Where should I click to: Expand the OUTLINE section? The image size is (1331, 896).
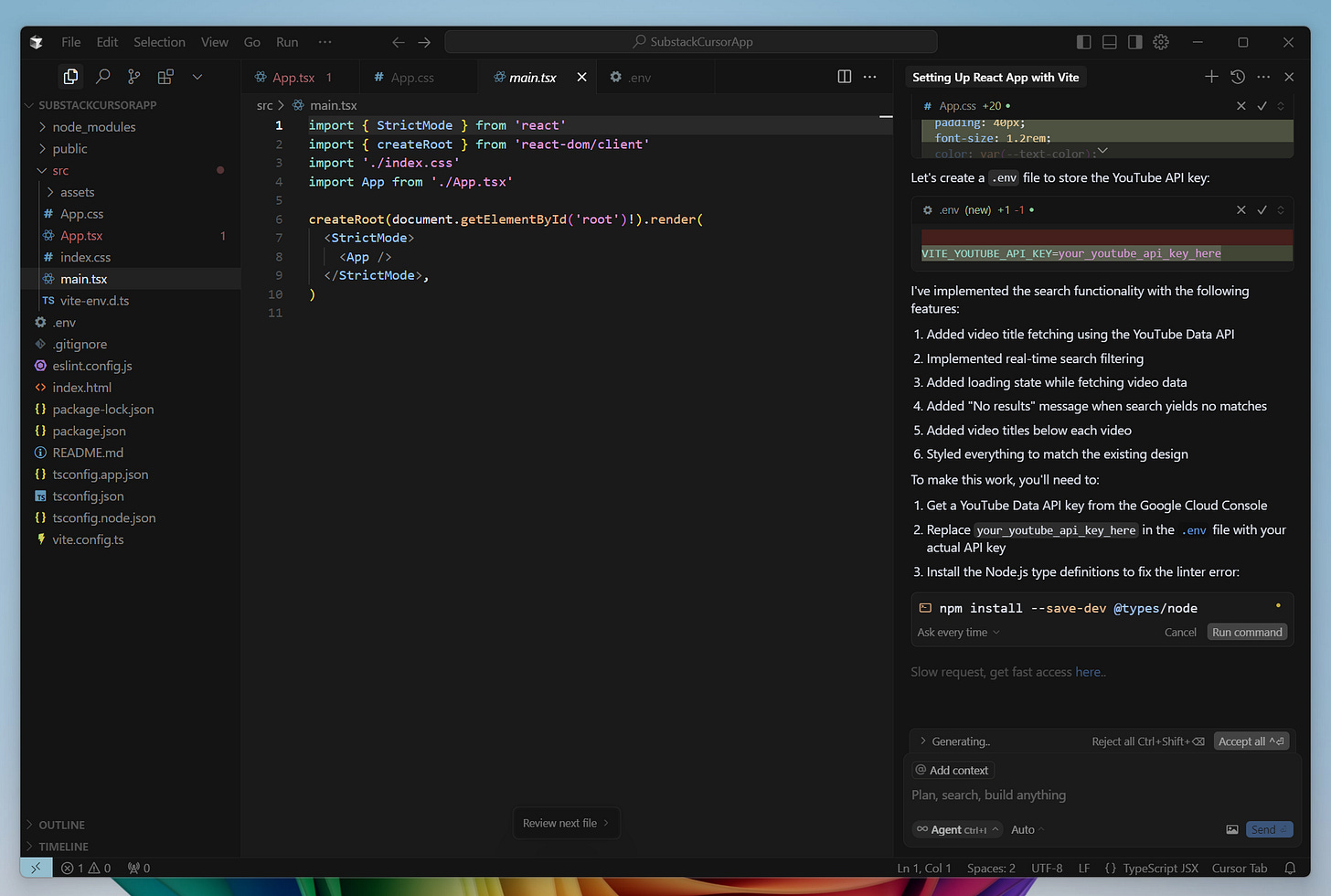(61, 825)
